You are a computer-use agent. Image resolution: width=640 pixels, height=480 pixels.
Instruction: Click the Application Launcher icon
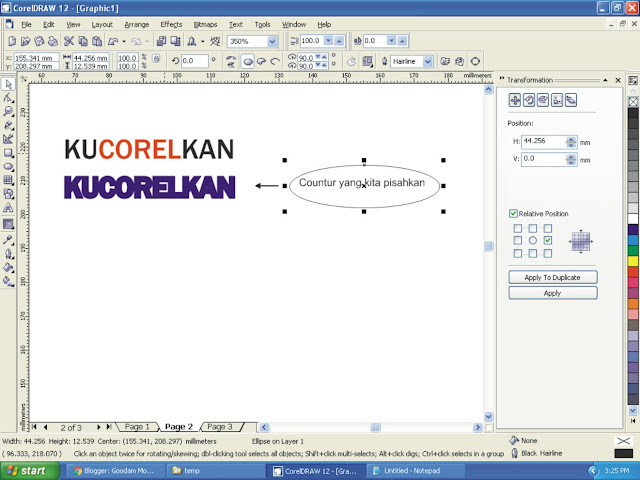click(x=191, y=41)
